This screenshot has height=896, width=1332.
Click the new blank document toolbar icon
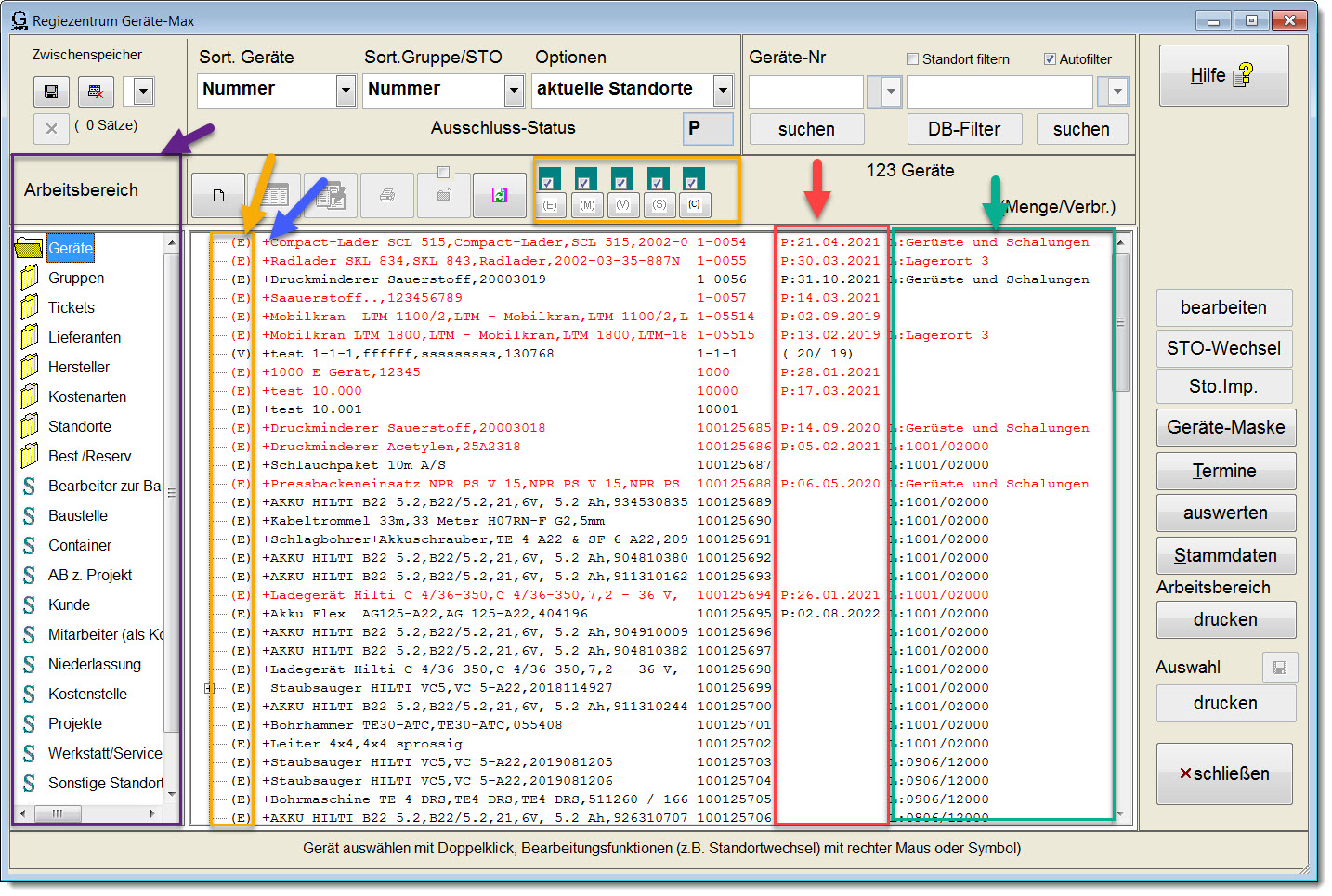point(218,195)
